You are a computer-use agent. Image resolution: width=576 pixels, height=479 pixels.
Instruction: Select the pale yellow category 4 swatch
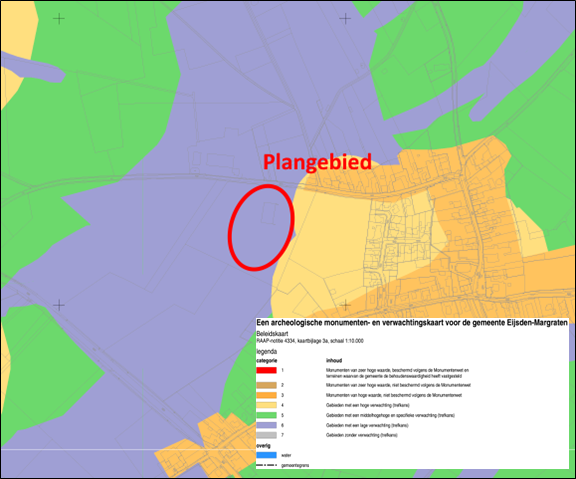point(266,405)
